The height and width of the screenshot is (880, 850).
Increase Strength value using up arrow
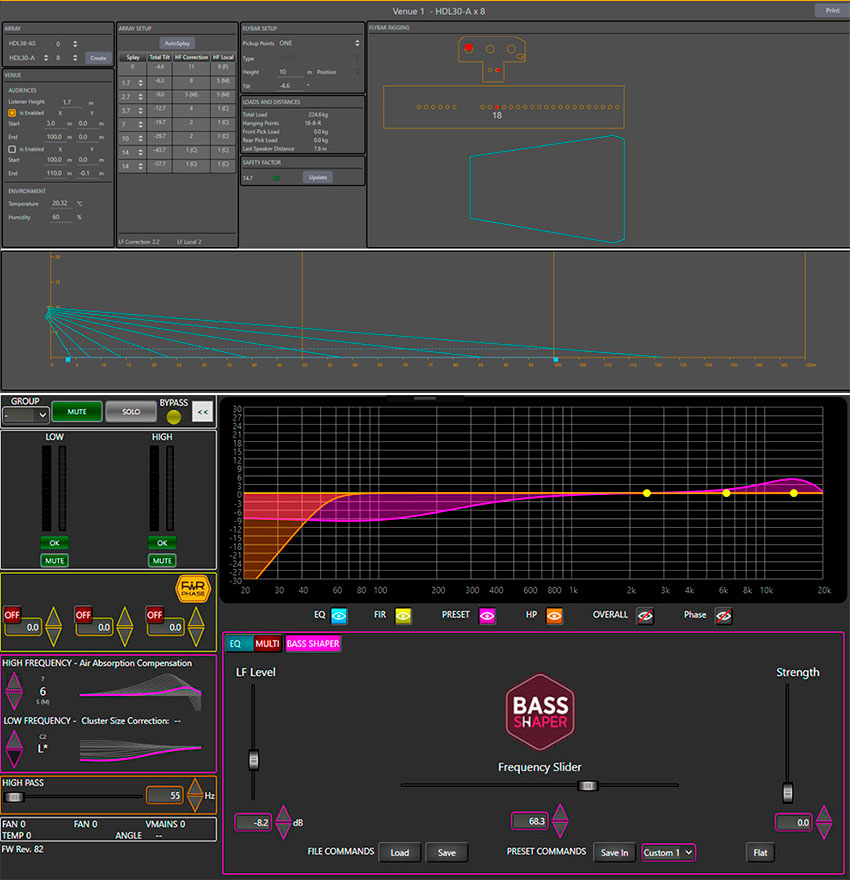(x=824, y=814)
